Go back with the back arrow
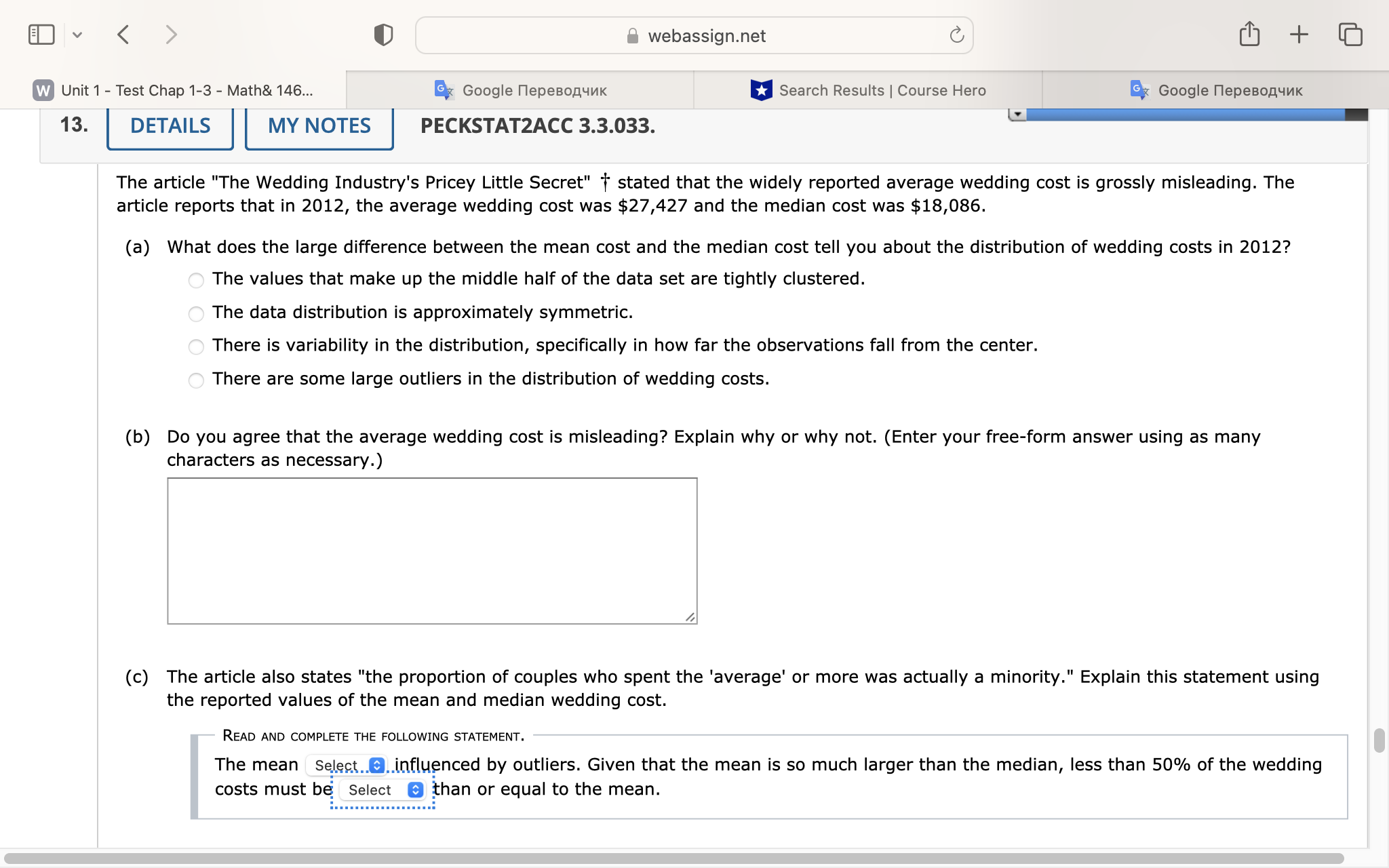This screenshot has width=1389, height=868. (x=123, y=35)
